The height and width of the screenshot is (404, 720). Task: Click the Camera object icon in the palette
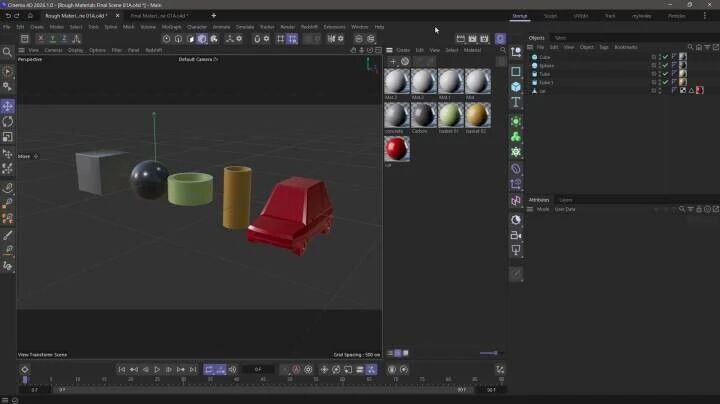(516, 234)
